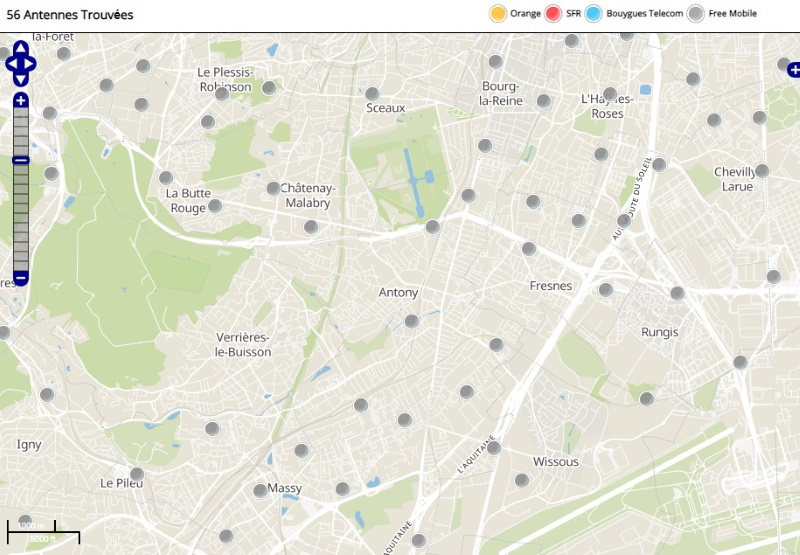Click the antenna marker next to Massy
Viewport: 800px width, 555px height.
(x=260, y=491)
